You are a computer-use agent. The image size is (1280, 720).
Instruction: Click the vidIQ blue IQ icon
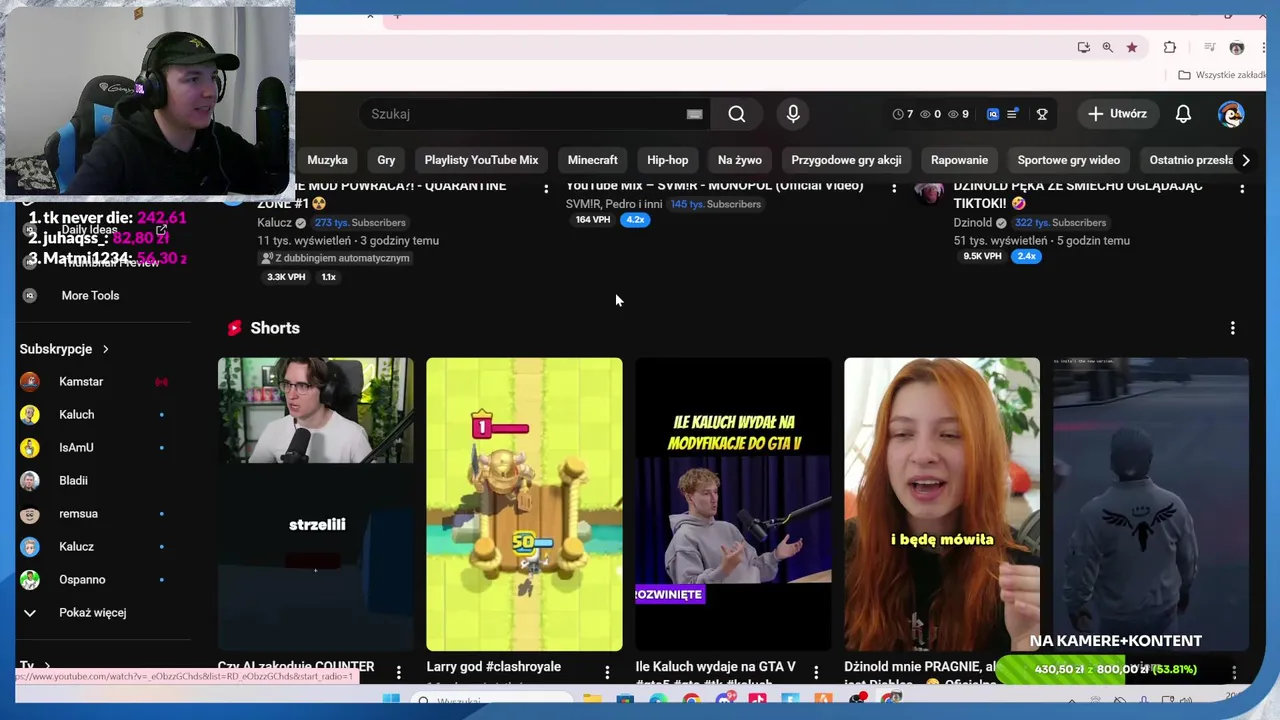[x=993, y=114]
